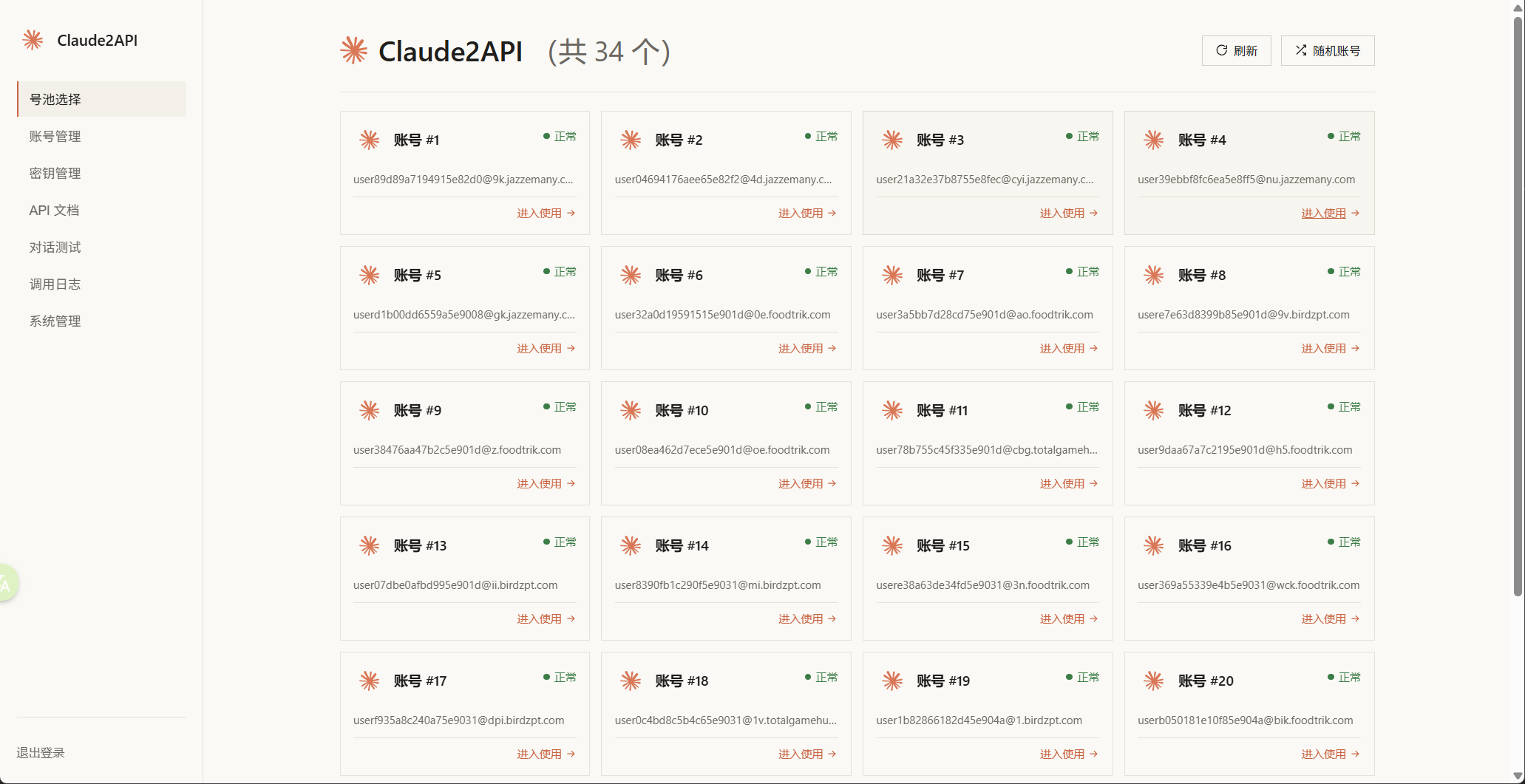
Task: Refresh the account list with 刷新 button
Action: pyautogui.click(x=1236, y=50)
